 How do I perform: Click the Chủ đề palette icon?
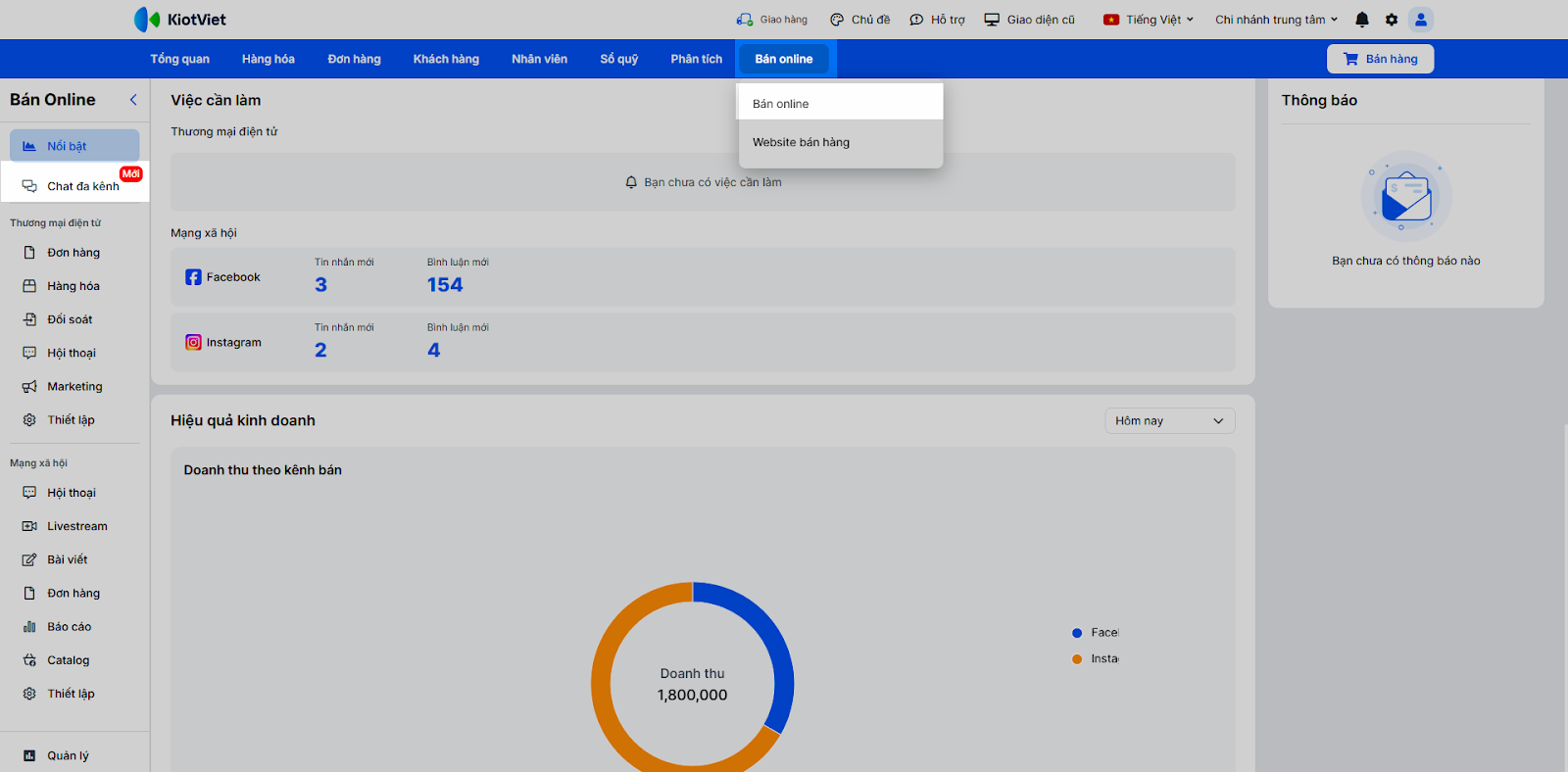(837, 20)
